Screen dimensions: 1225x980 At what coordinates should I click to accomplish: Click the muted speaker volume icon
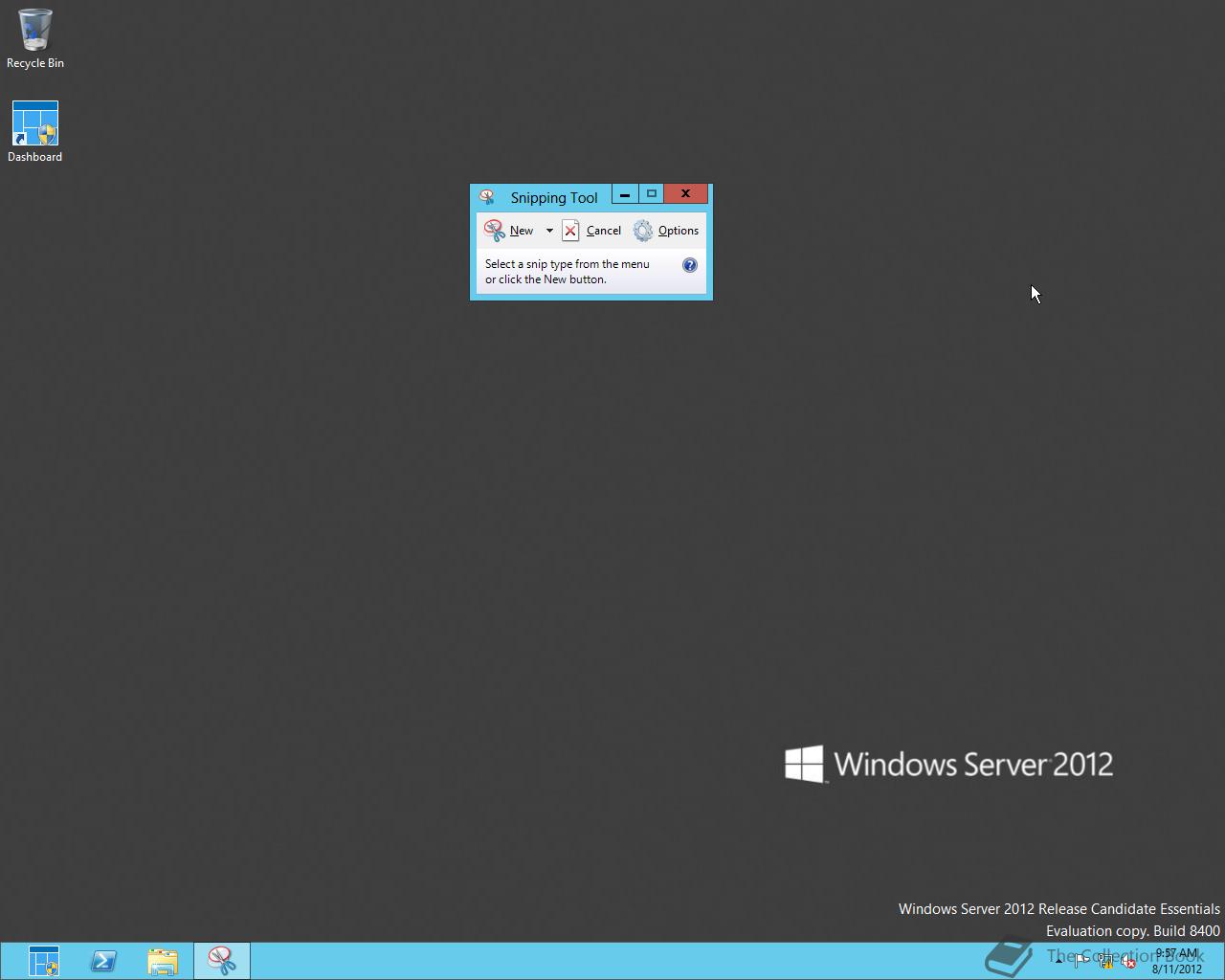1128,961
